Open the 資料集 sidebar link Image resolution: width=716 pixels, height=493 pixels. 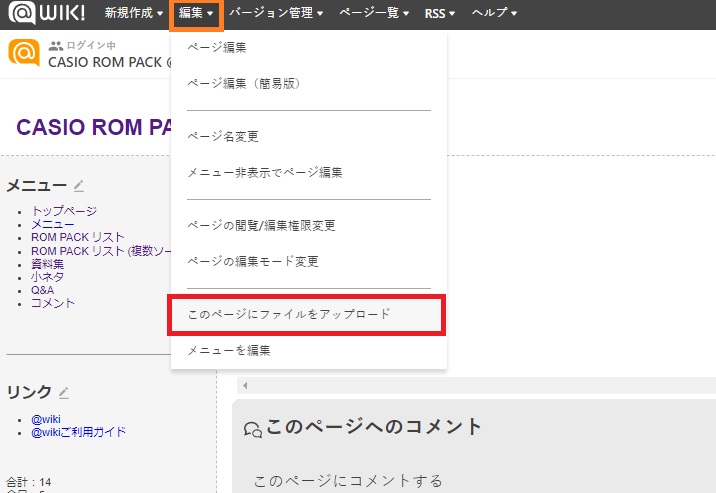click(47, 264)
